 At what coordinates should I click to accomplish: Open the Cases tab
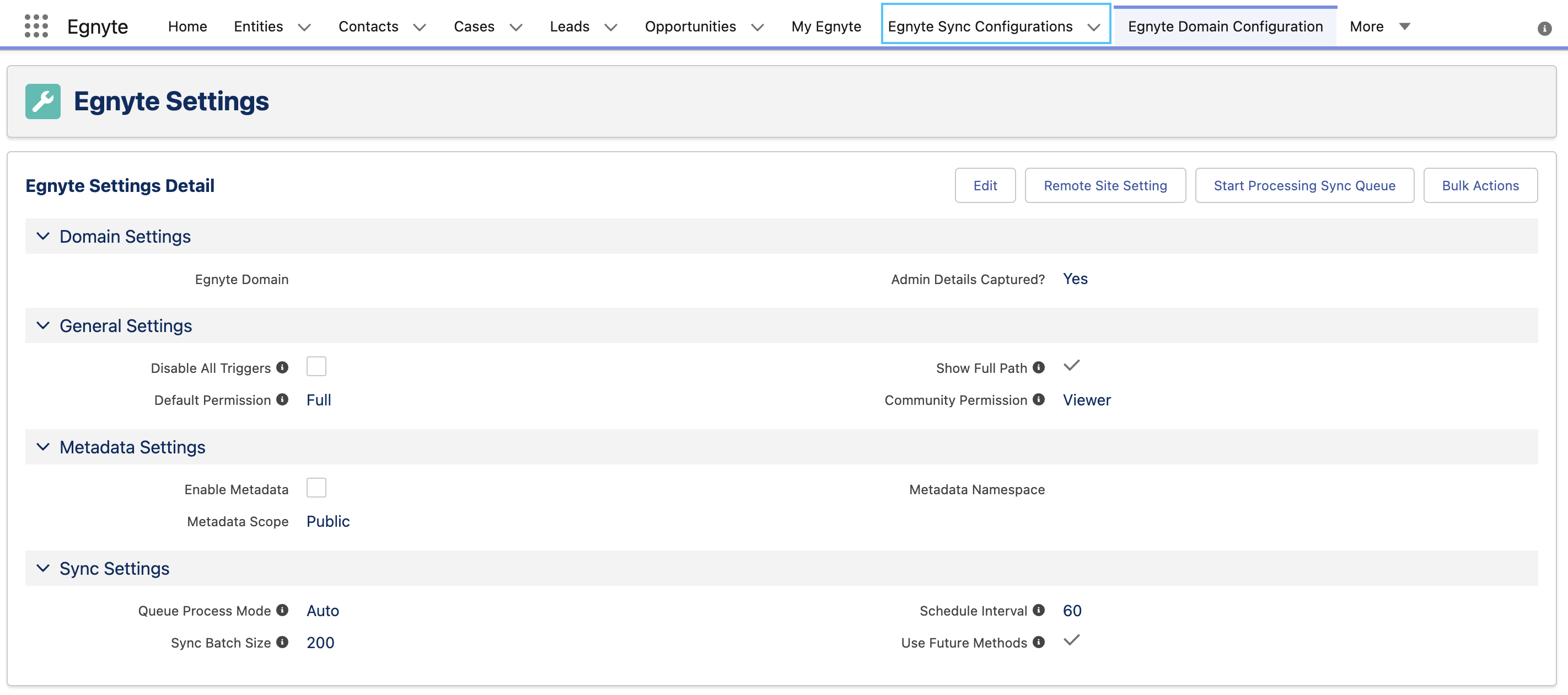point(474,26)
